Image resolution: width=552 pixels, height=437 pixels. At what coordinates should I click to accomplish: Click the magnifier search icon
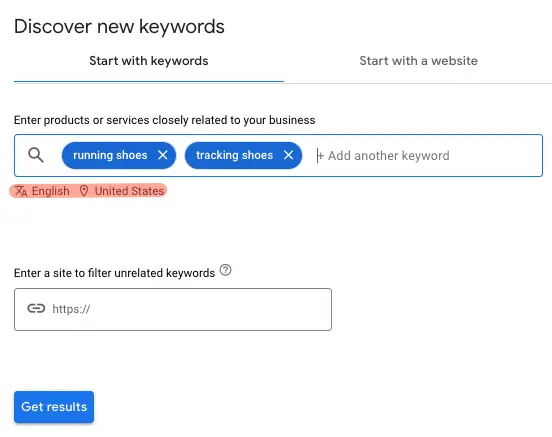tap(36, 155)
